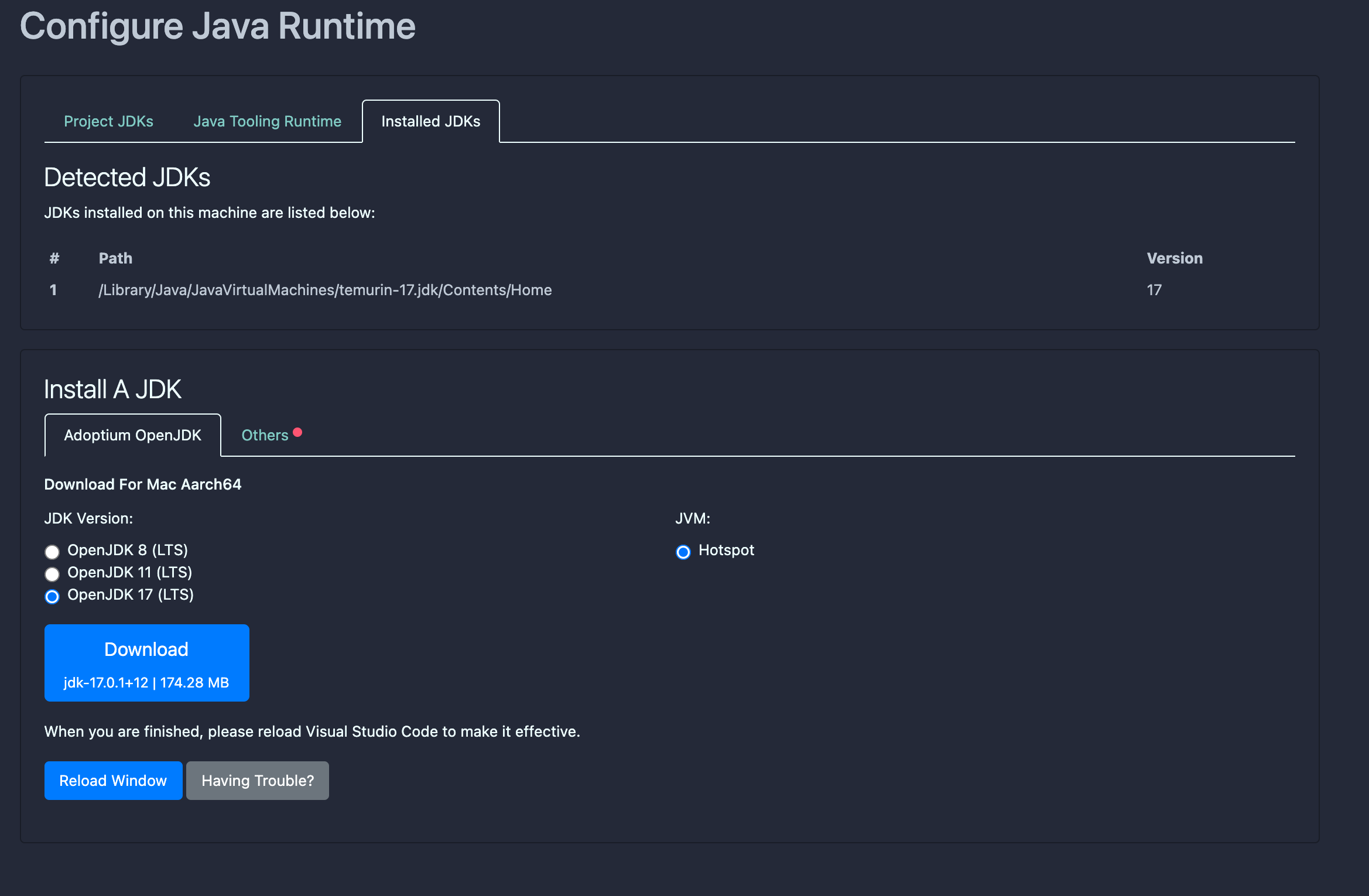Click the row number 1 cell
This screenshot has height=896, width=1369.
pyautogui.click(x=53, y=290)
